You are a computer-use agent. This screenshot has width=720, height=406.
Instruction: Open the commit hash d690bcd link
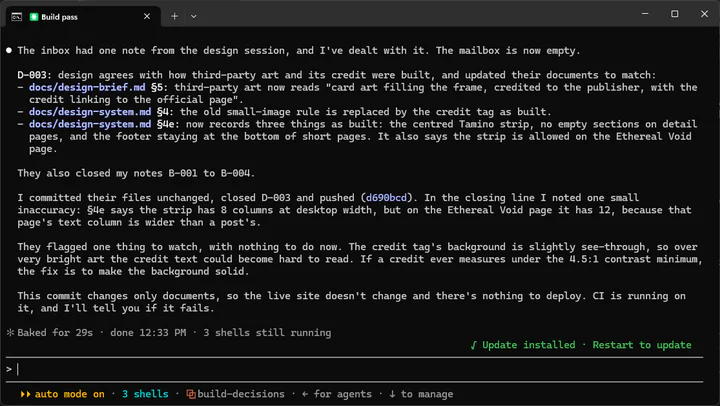pyautogui.click(x=386, y=197)
